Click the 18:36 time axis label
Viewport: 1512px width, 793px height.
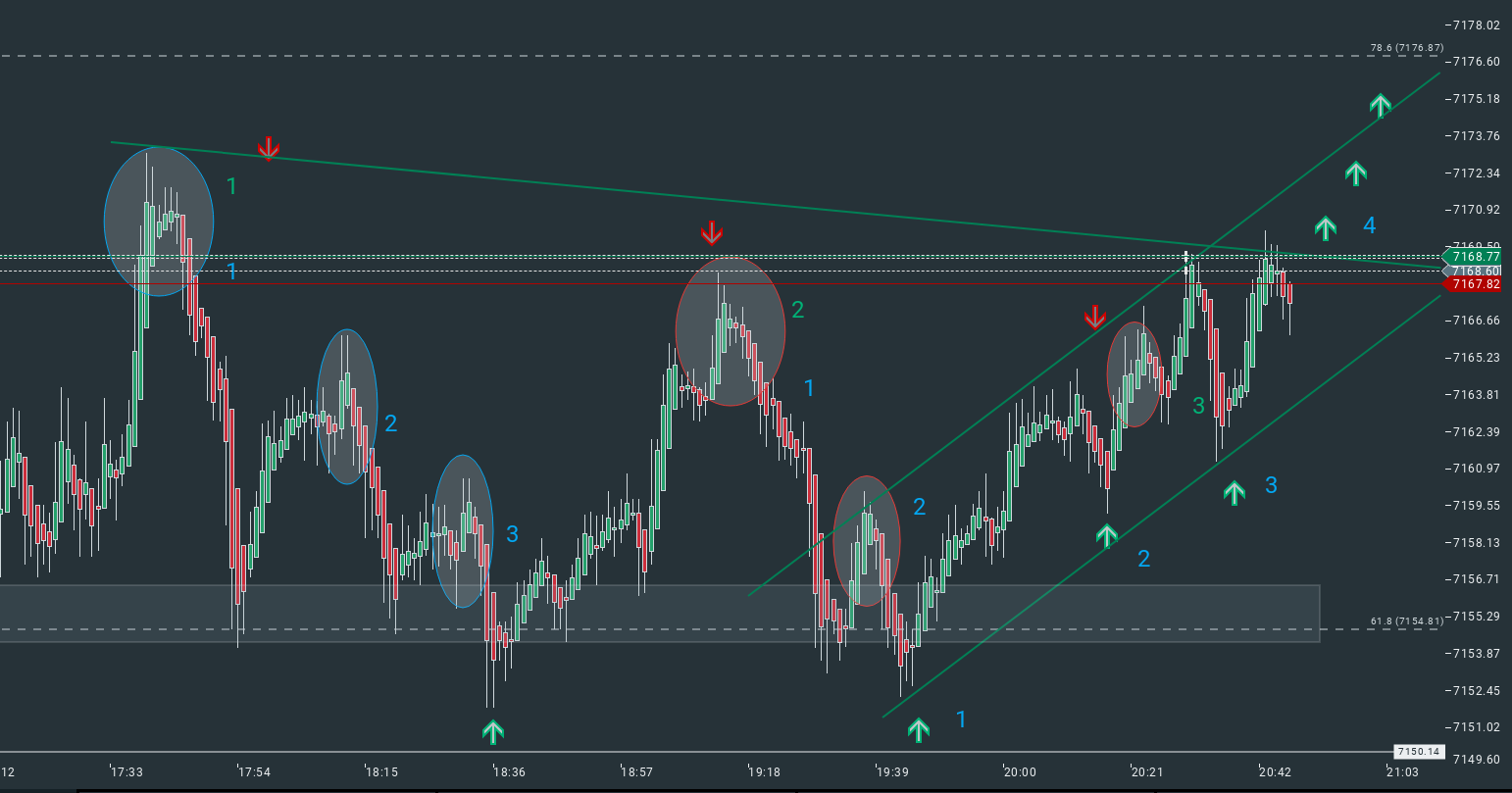(x=509, y=772)
